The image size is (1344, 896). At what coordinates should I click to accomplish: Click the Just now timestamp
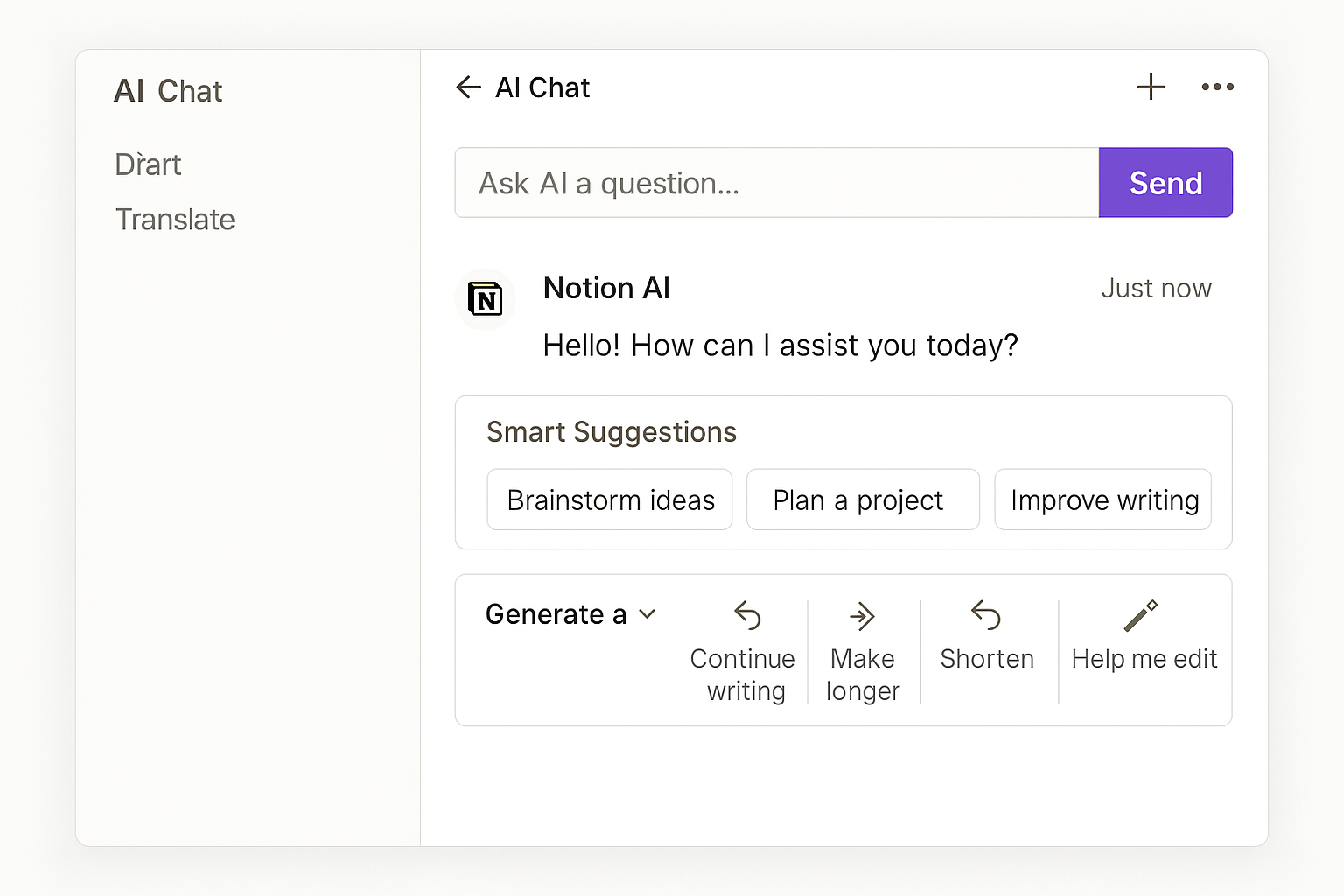click(x=1156, y=289)
